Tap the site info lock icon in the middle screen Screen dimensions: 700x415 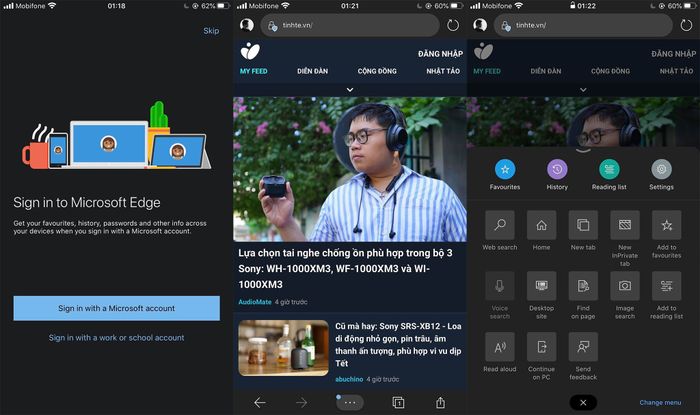pyautogui.click(x=272, y=26)
